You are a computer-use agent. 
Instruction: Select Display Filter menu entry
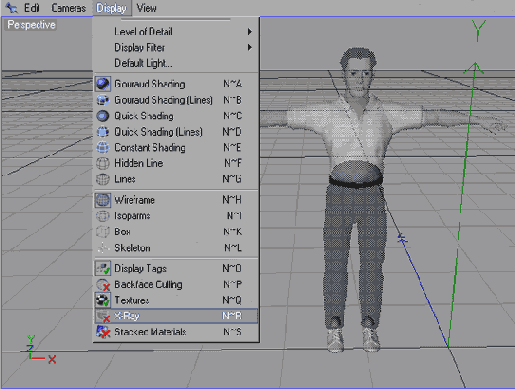coord(139,47)
